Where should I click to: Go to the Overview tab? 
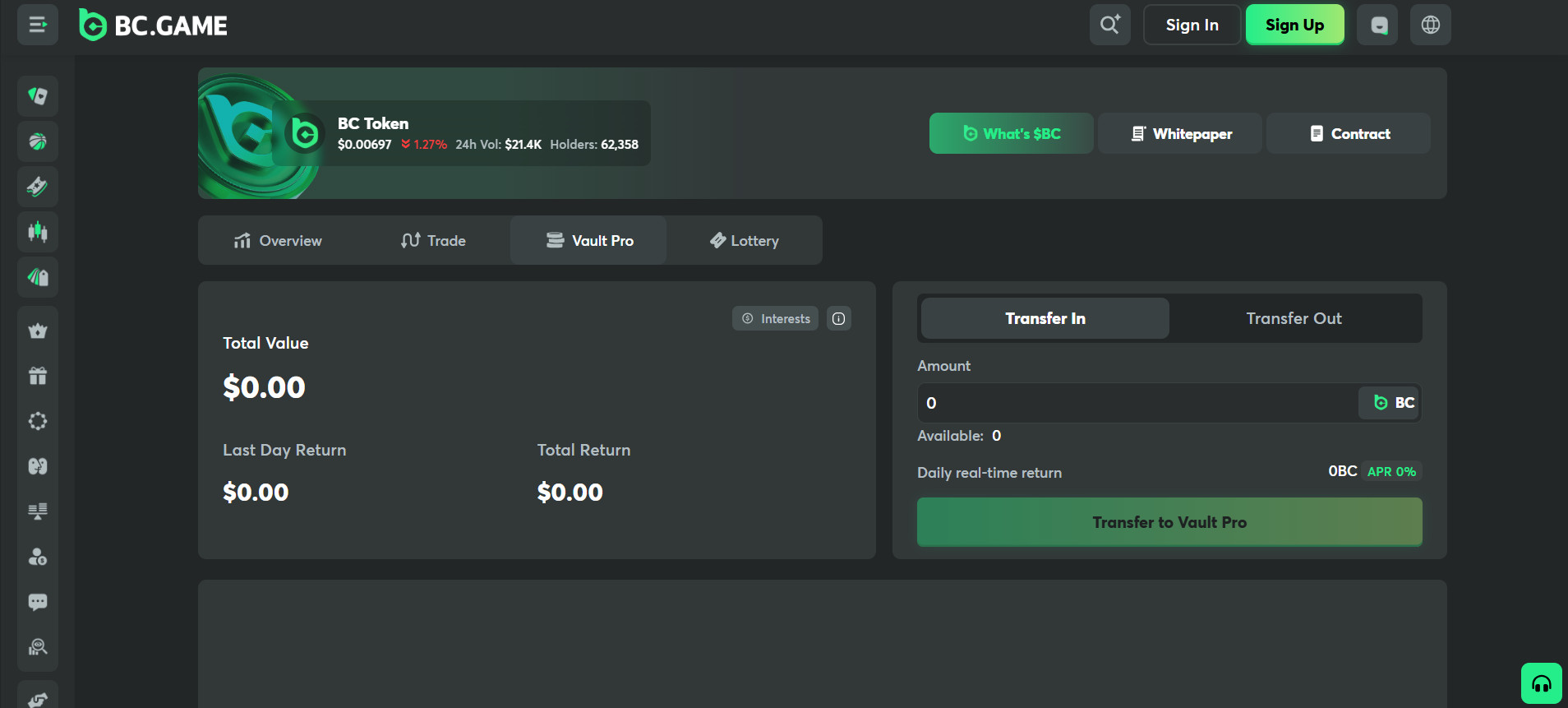click(x=278, y=241)
